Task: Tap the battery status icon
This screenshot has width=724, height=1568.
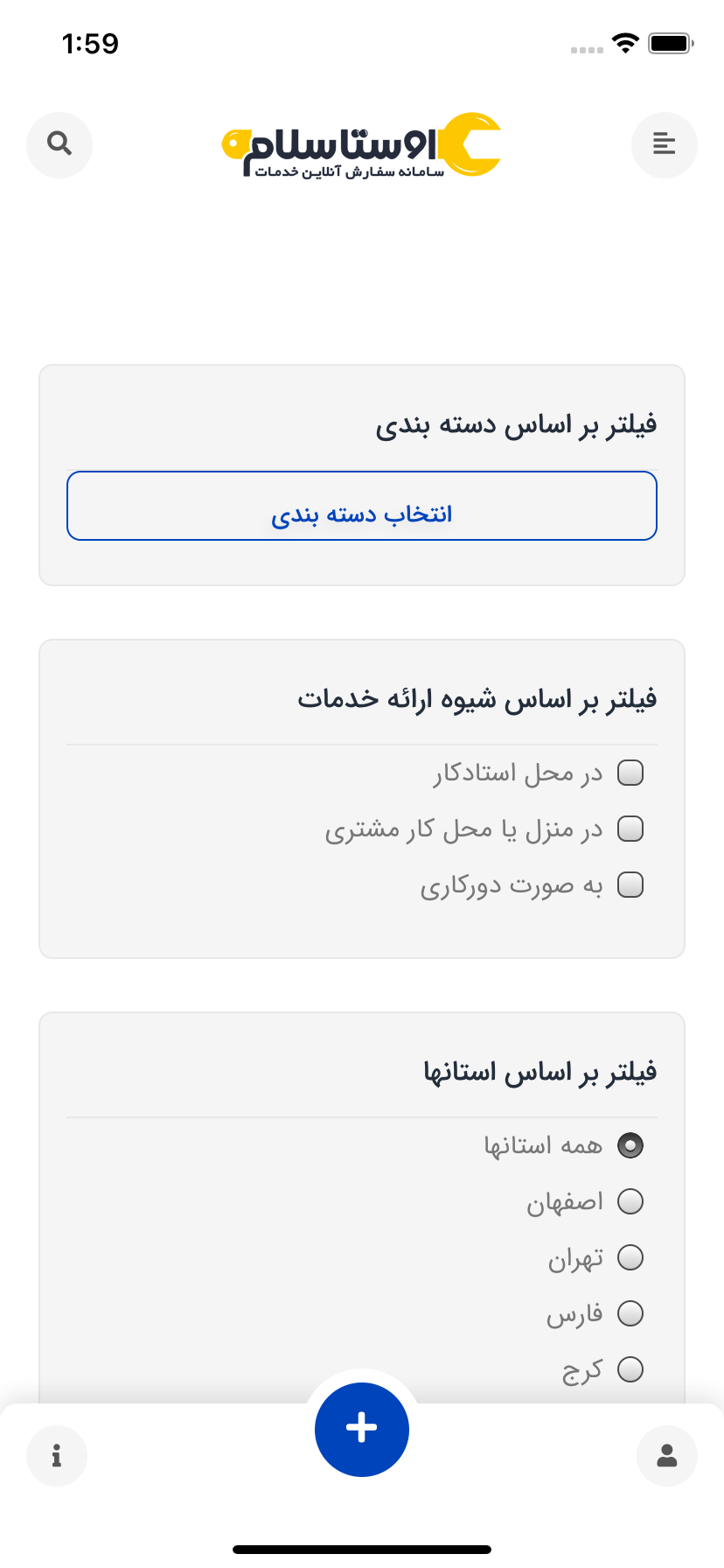Action: (671, 43)
